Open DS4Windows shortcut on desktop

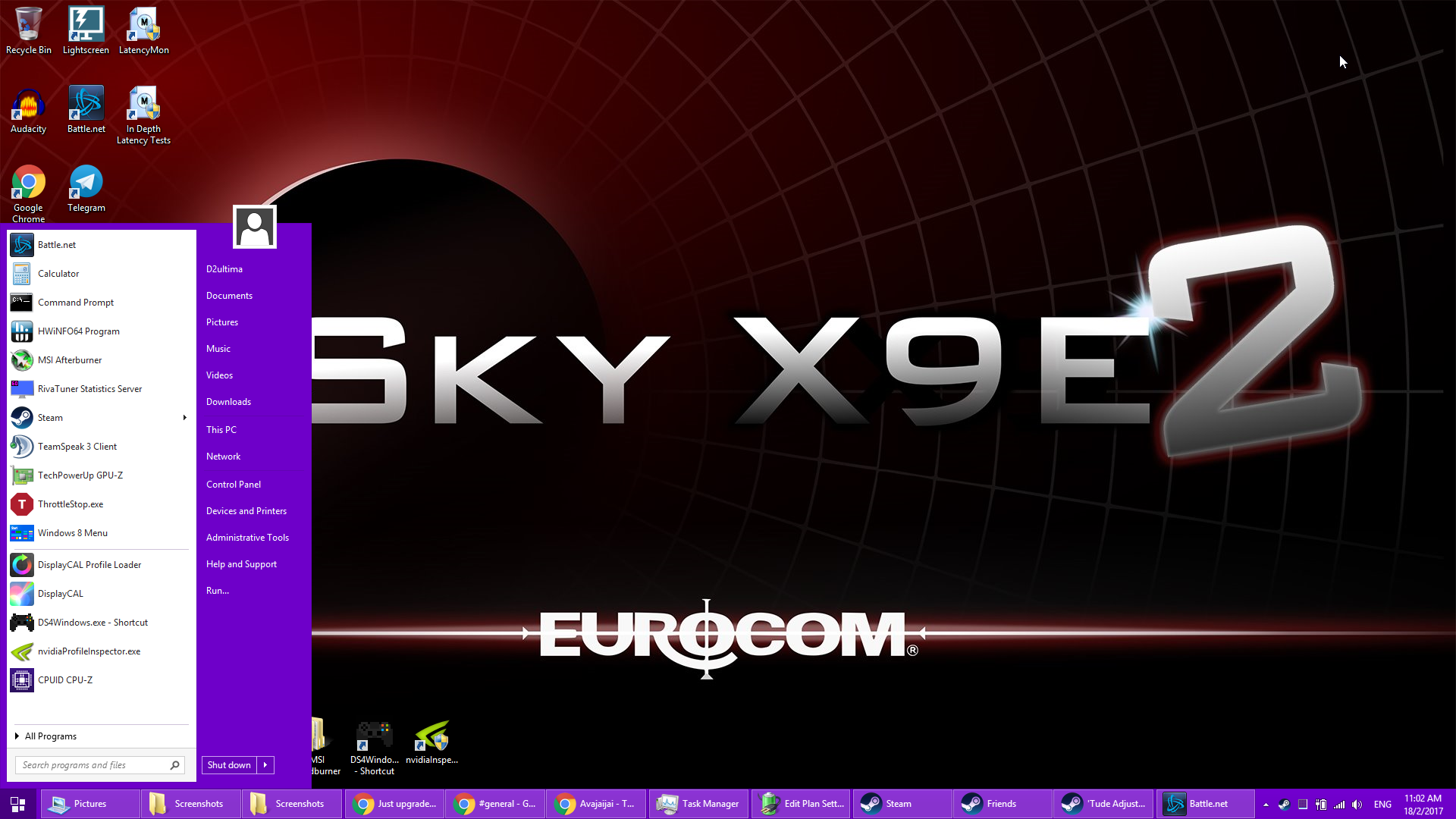[375, 748]
